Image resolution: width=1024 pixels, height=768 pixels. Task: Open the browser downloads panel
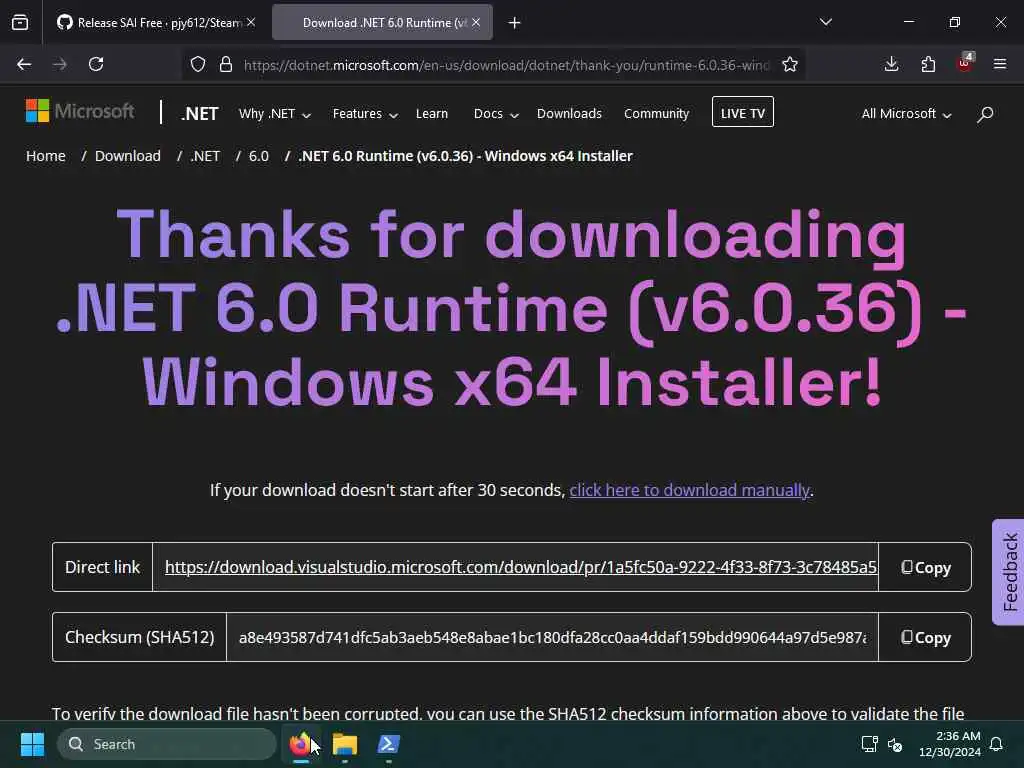(x=891, y=64)
